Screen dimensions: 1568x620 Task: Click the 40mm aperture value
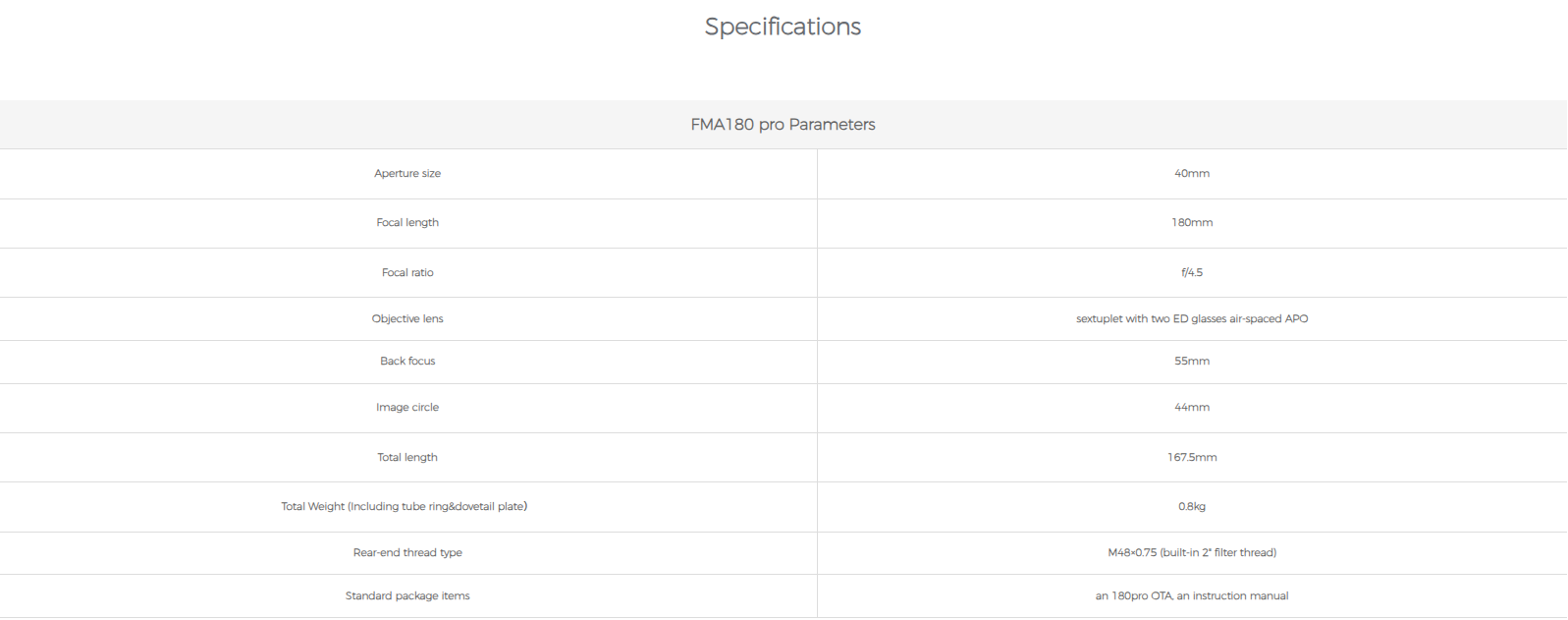point(1191,174)
